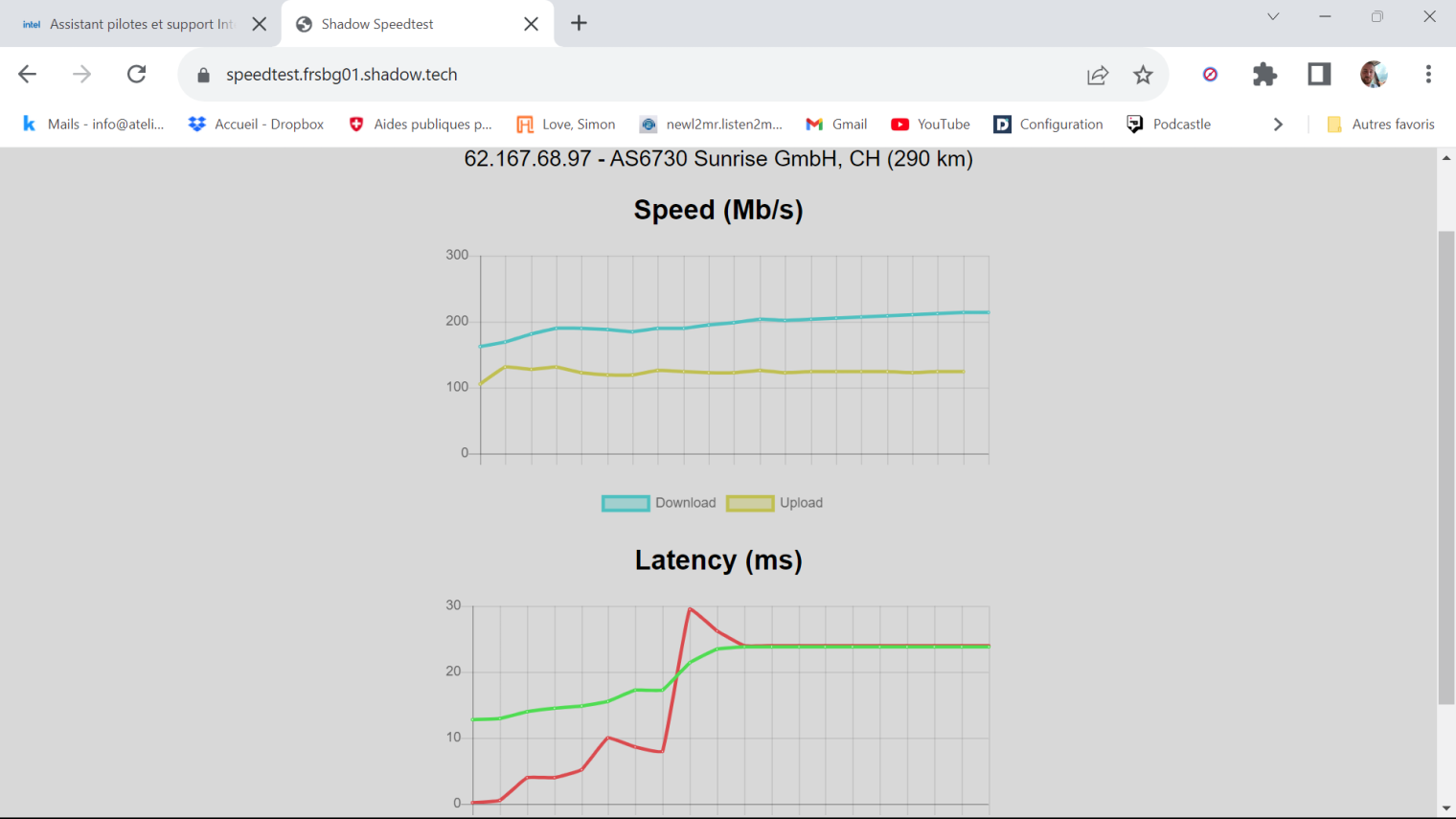This screenshot has height=819, width=1456.
Task: Open the YouTube bookmark
Action: 930,125
